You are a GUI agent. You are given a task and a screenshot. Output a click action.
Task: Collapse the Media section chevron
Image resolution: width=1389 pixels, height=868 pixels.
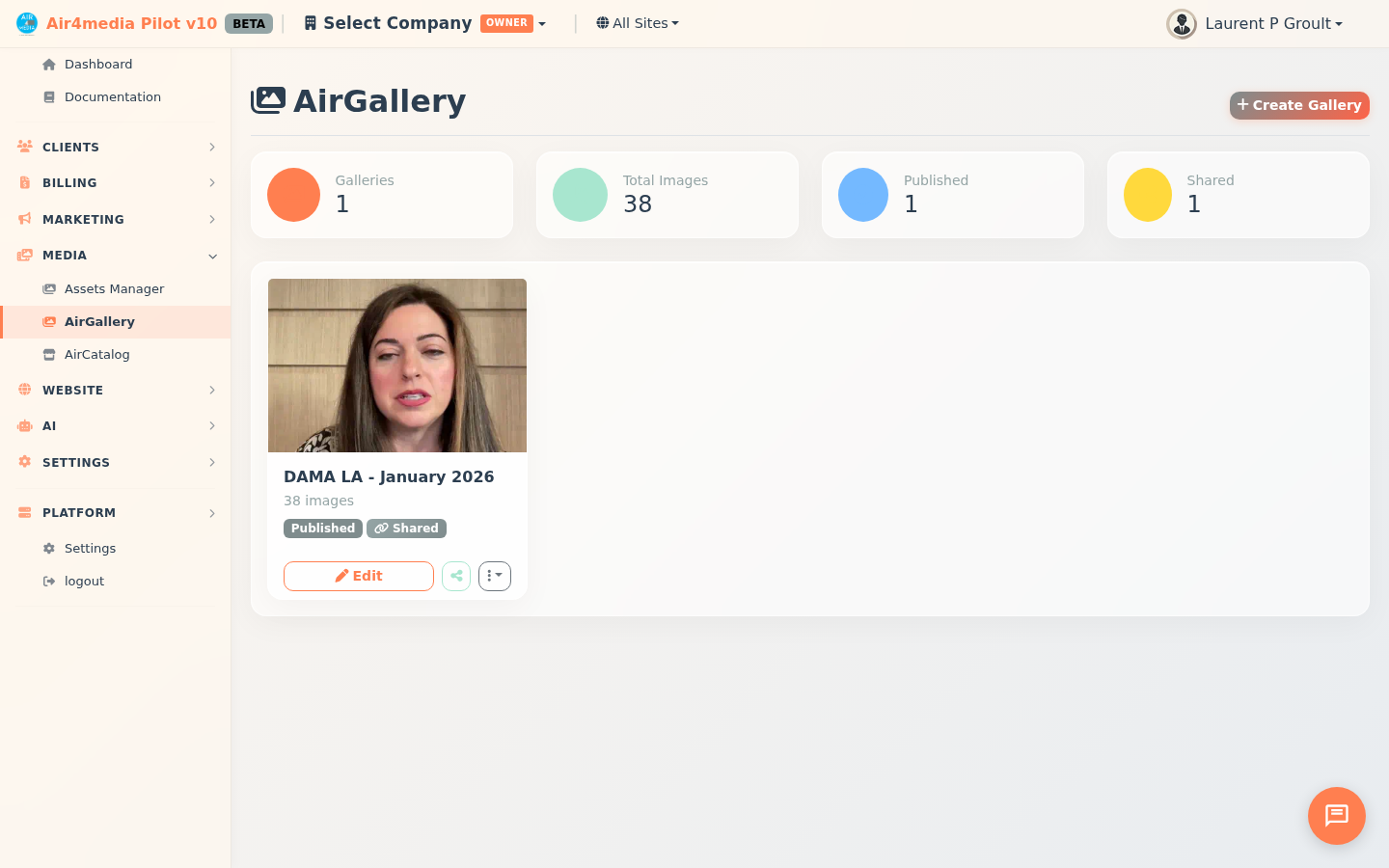[x=212, y=257]
